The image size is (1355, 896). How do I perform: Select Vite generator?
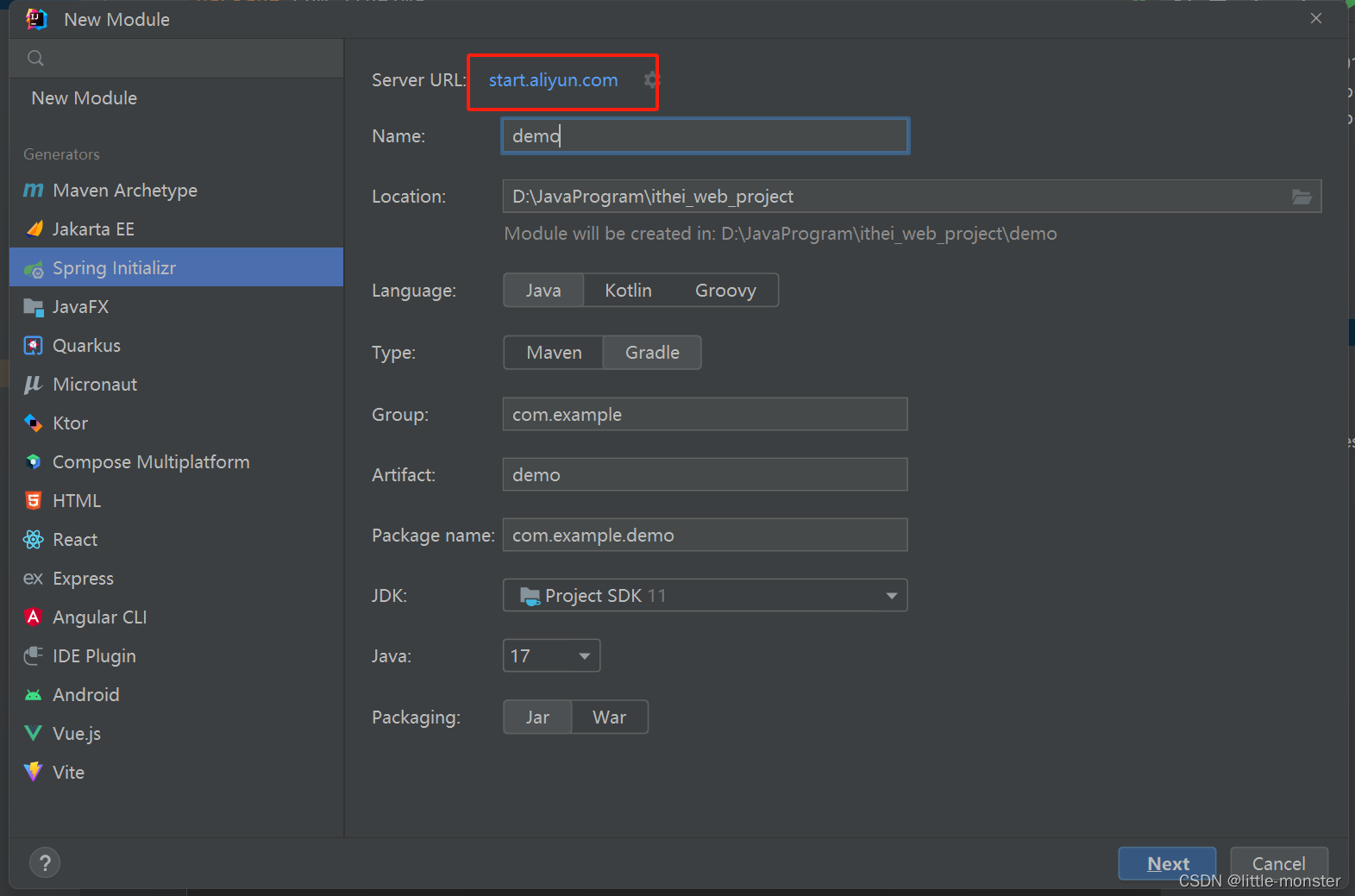click(176, 773)
